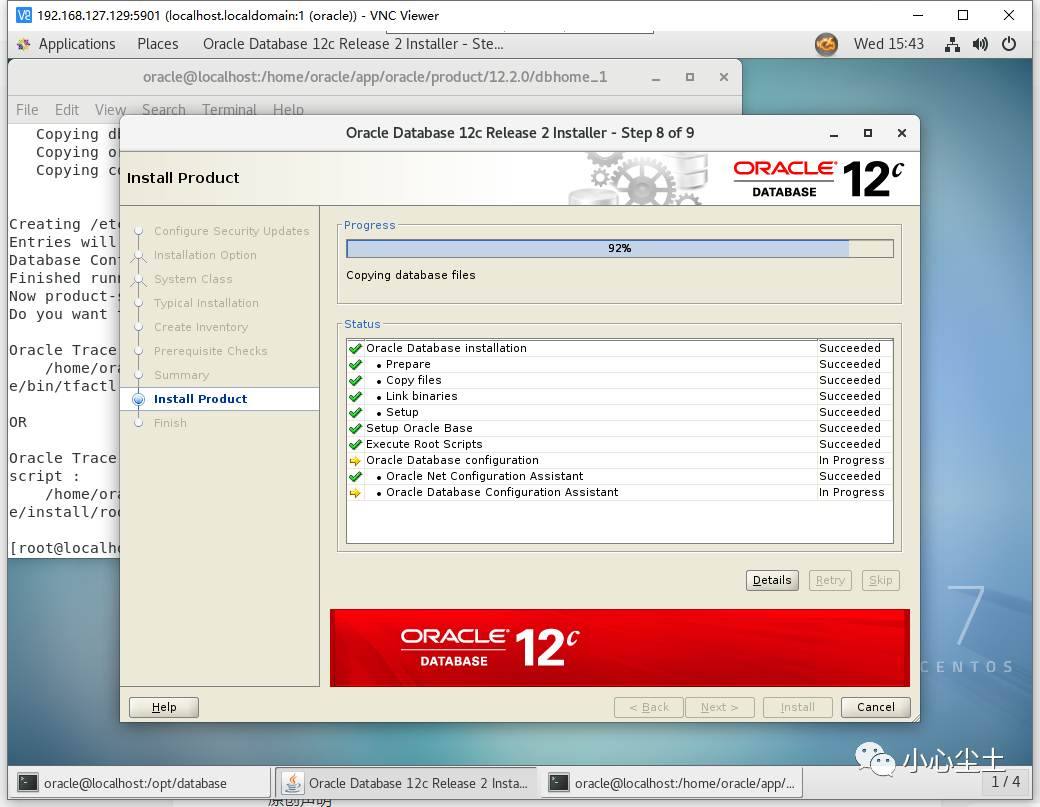Select Link binaries row text

point(422,396)
